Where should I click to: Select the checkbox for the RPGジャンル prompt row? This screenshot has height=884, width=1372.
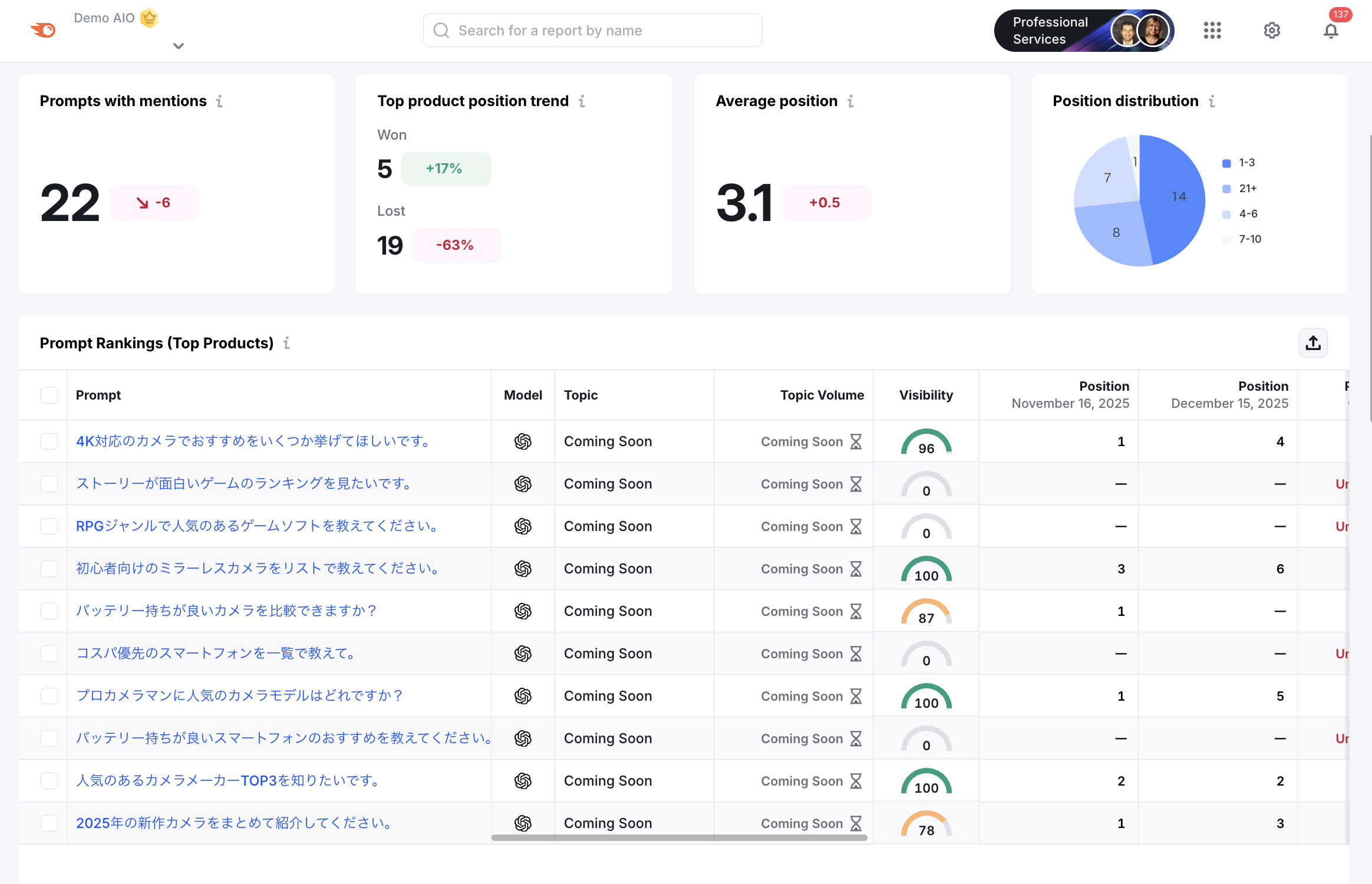49,526
